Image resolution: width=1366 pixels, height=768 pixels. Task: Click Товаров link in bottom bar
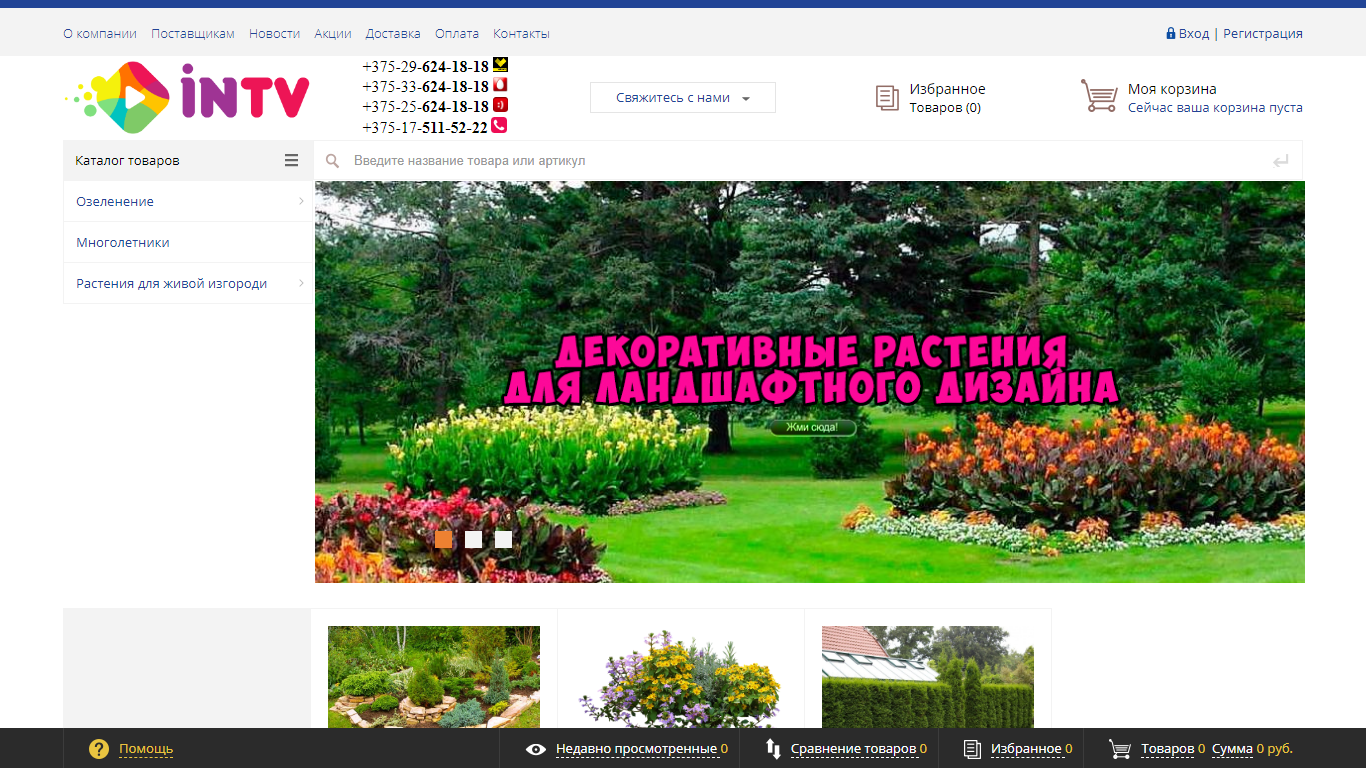pyautogui.click(x=1167, y=748)
